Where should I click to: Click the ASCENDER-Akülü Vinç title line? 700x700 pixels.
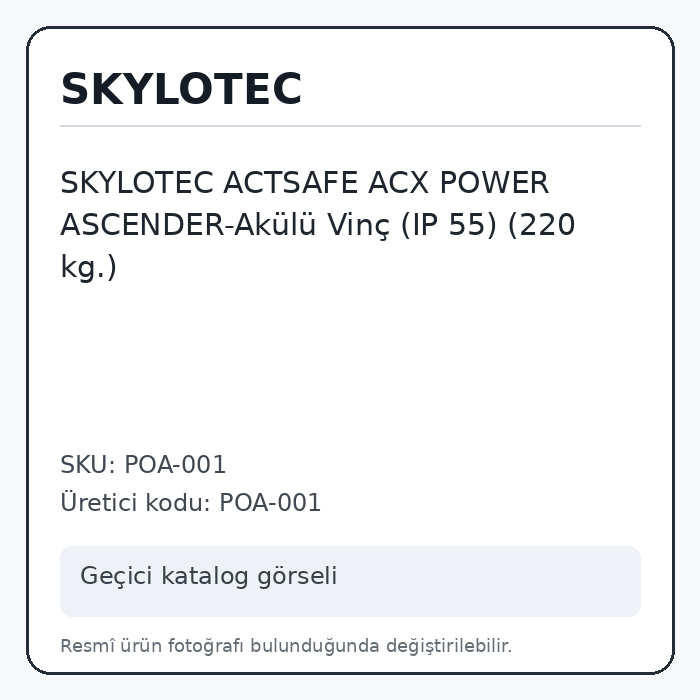(225, 225)
